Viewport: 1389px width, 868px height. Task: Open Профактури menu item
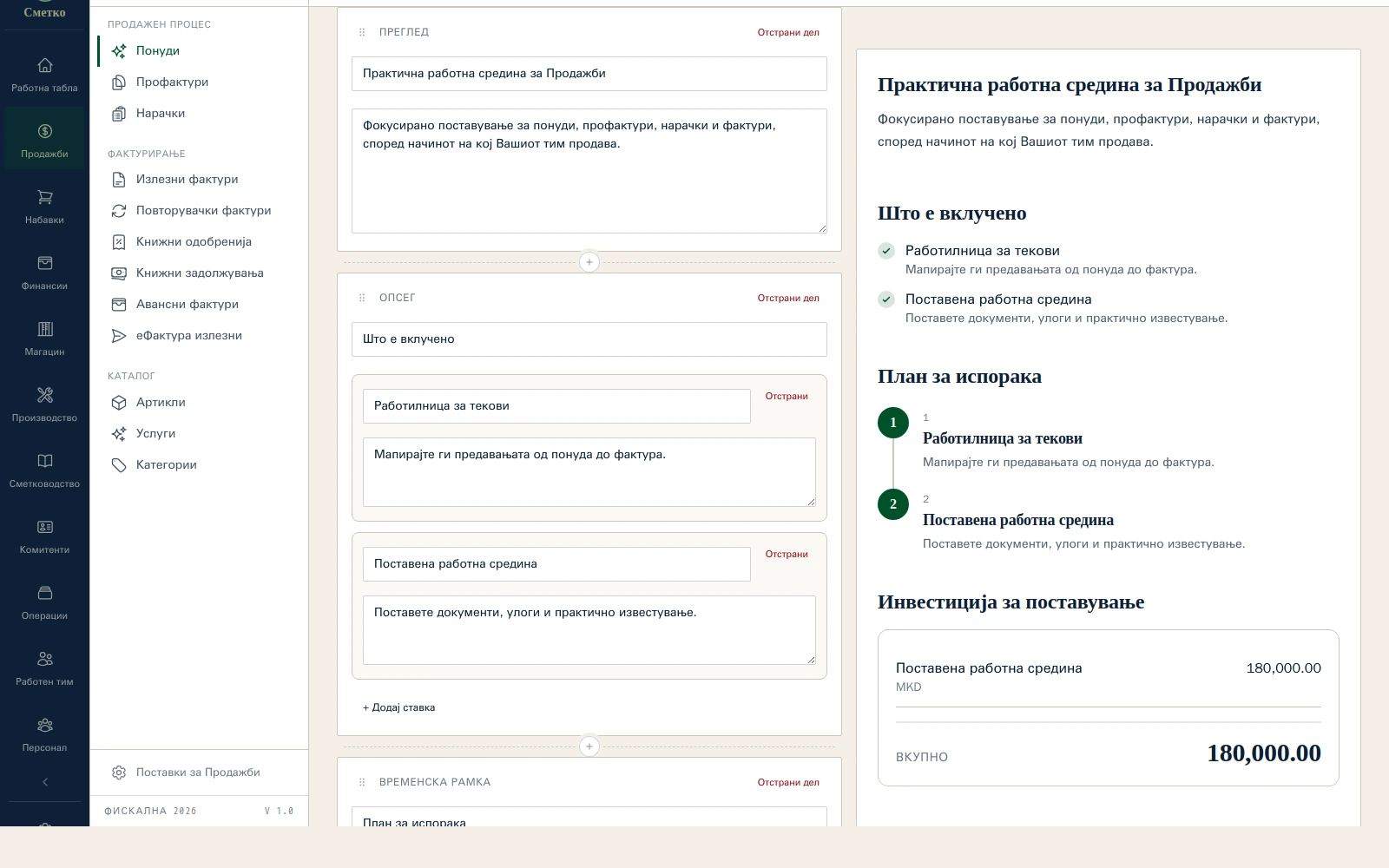199,82
